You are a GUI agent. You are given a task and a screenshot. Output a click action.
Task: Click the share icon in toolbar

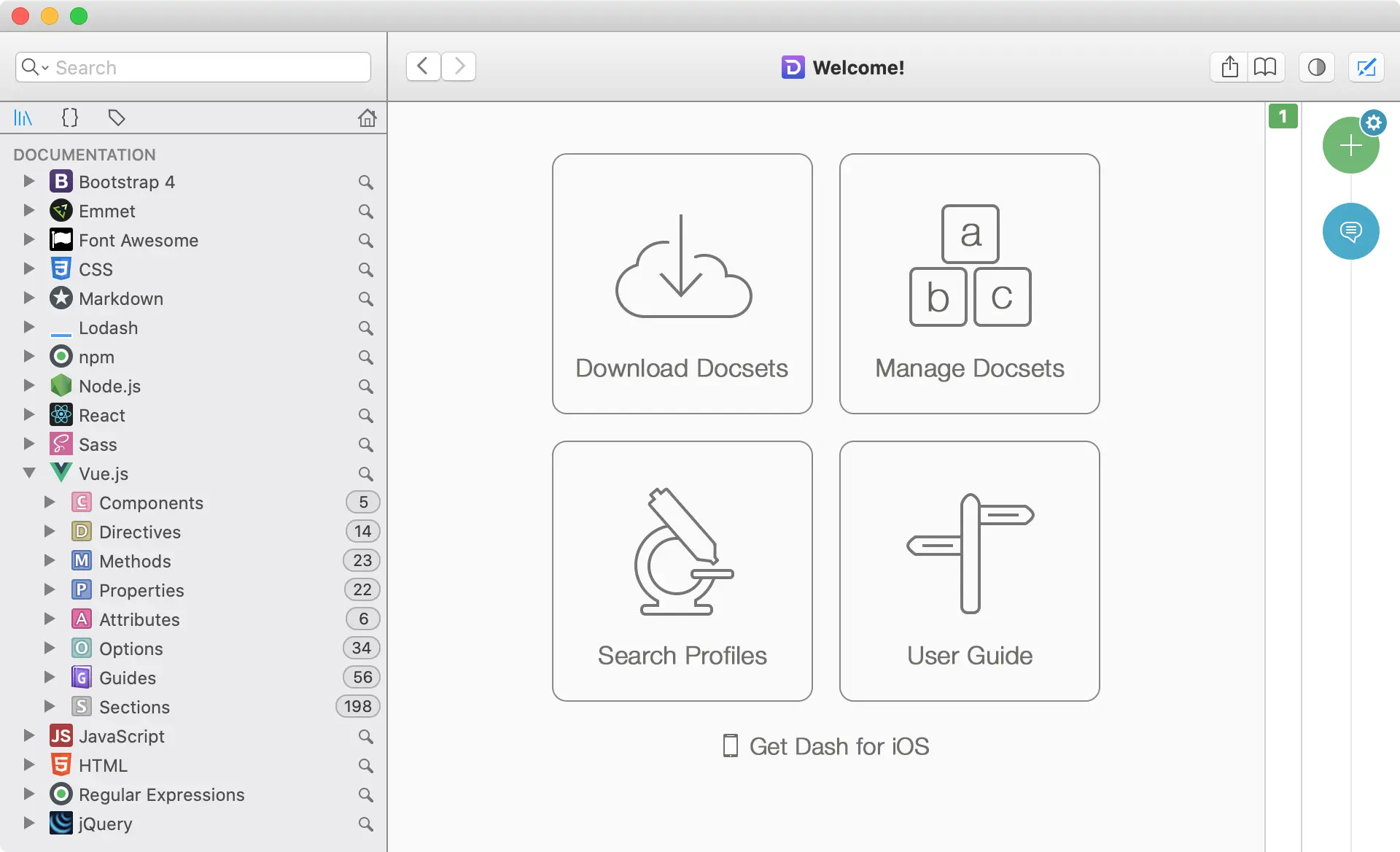pos(1229,67)
